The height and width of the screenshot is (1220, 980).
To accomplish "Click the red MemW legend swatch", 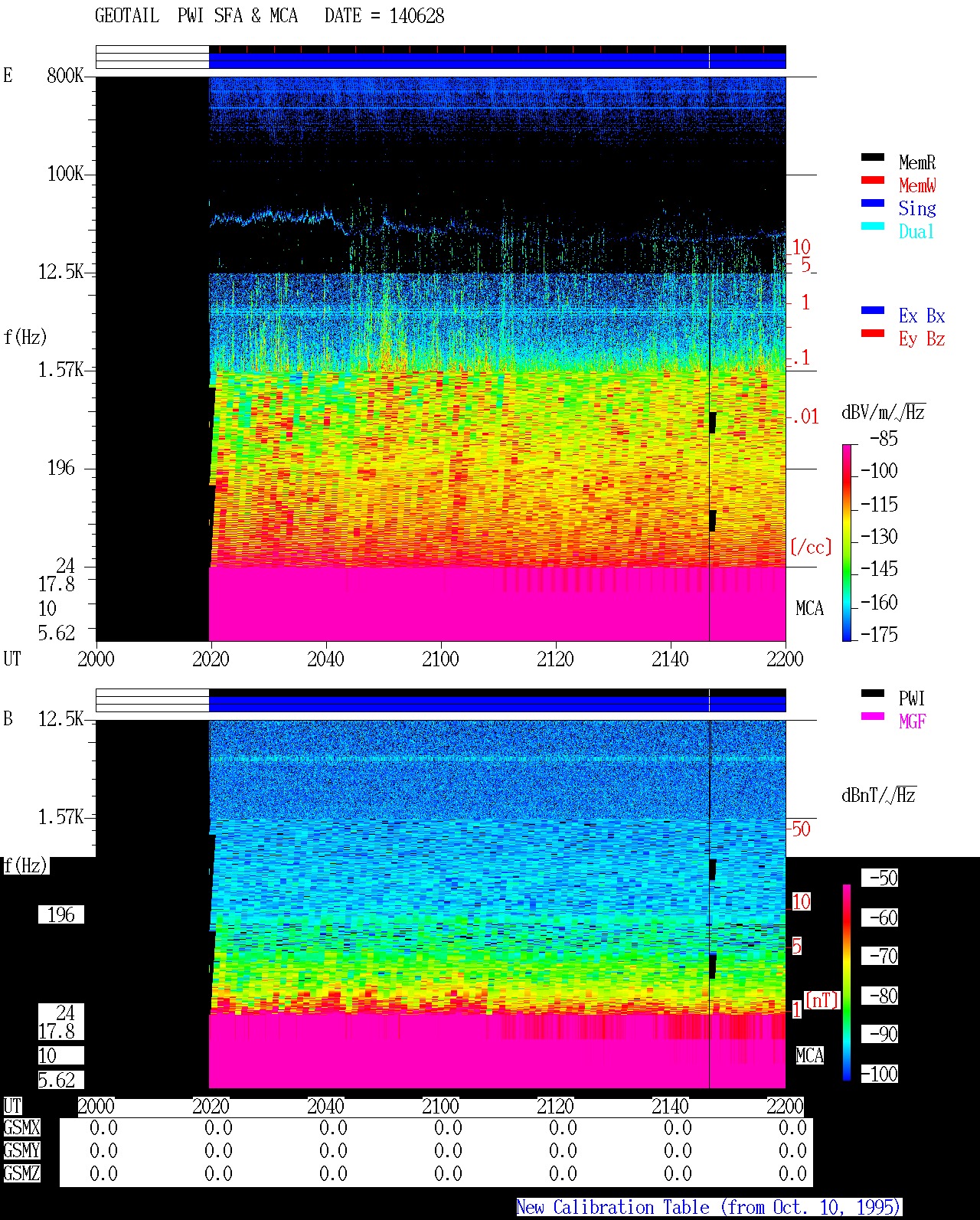I will (x=873, y=180).
